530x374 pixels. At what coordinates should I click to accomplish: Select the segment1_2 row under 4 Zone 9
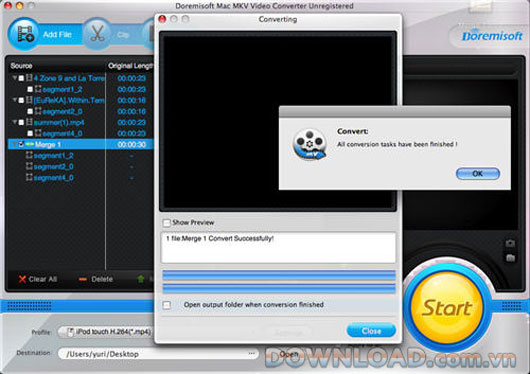[x=80, y=89]
